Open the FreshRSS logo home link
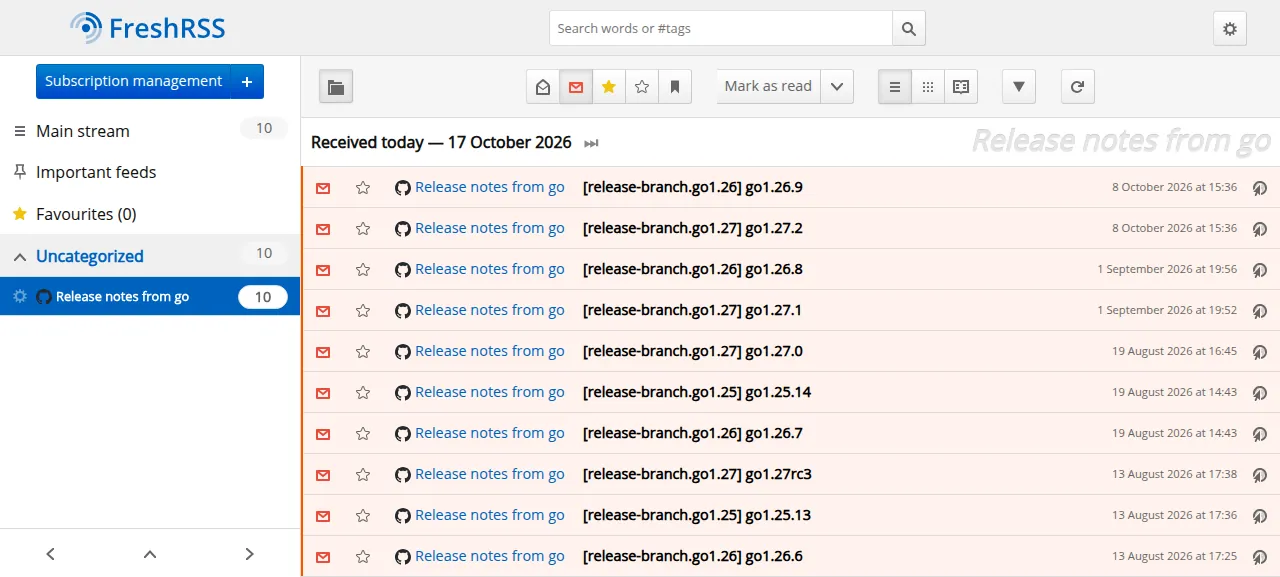 coord(148,28)
